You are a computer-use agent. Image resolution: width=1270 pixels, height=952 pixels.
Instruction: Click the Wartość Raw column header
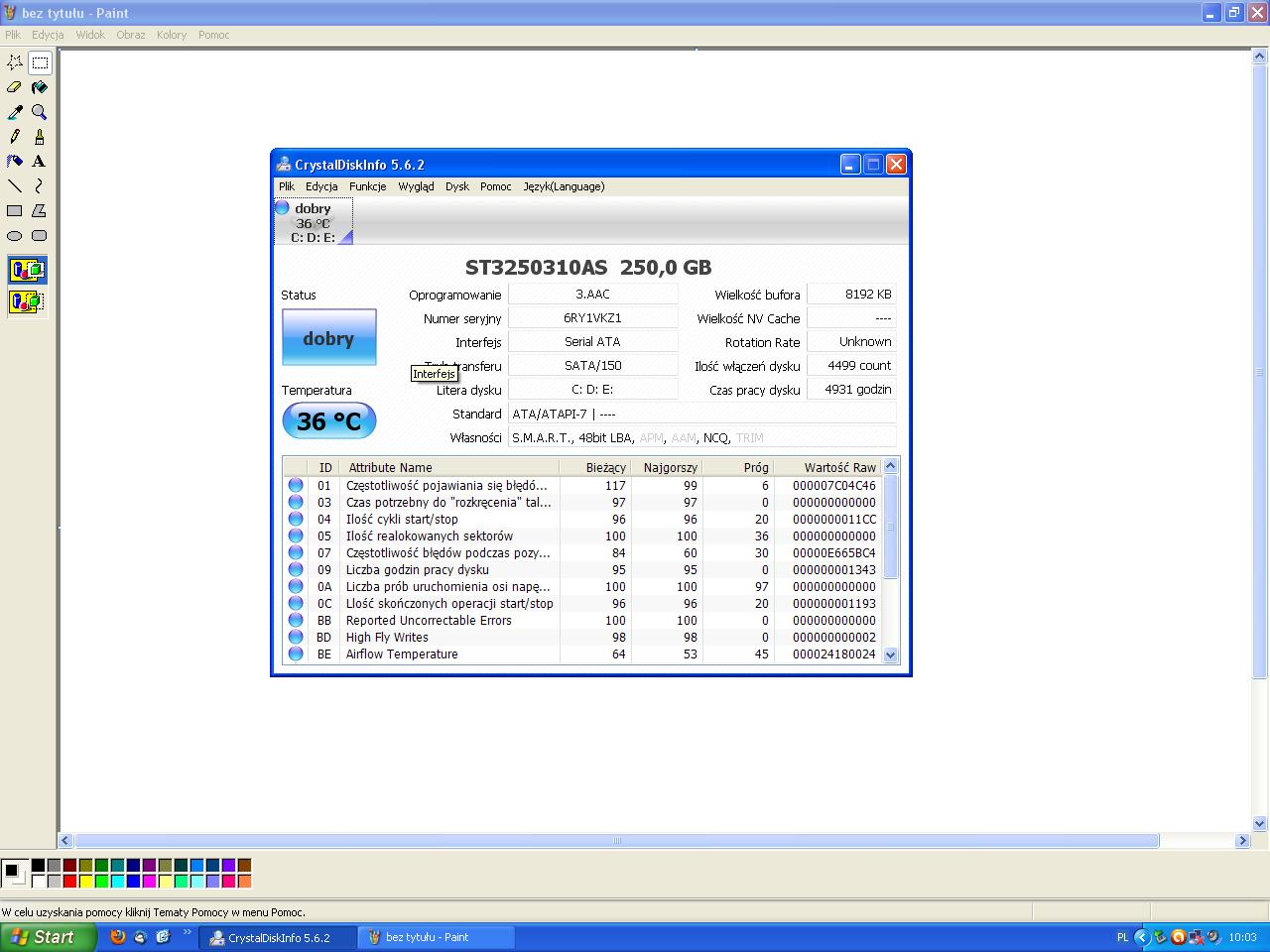[827, 467]
